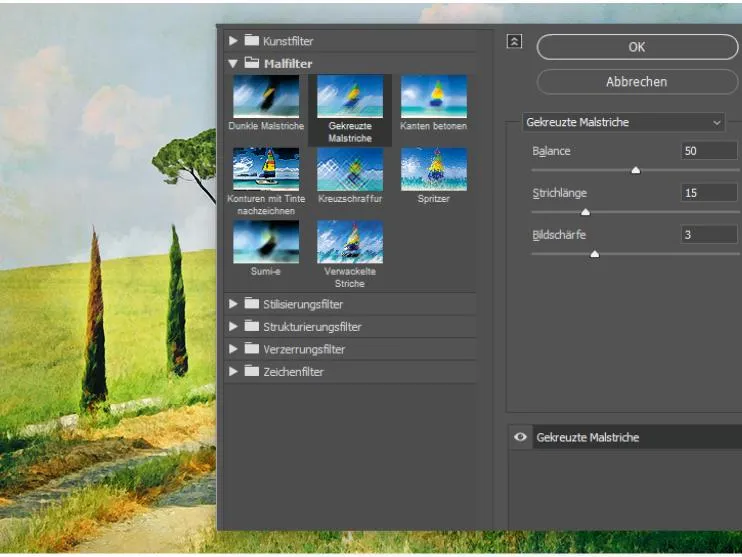Expand the Stilisierungsfilter folder

pos(234,304)
